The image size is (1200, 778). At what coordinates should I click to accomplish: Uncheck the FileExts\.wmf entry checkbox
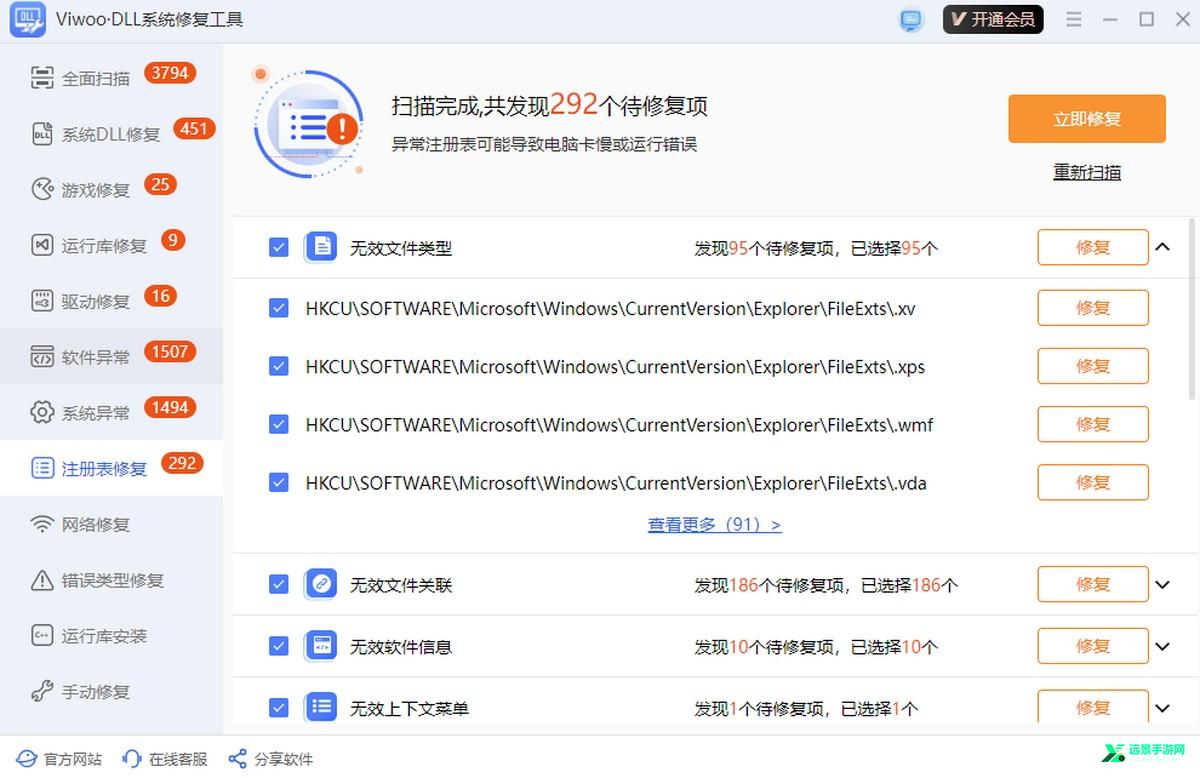[279, 424]
